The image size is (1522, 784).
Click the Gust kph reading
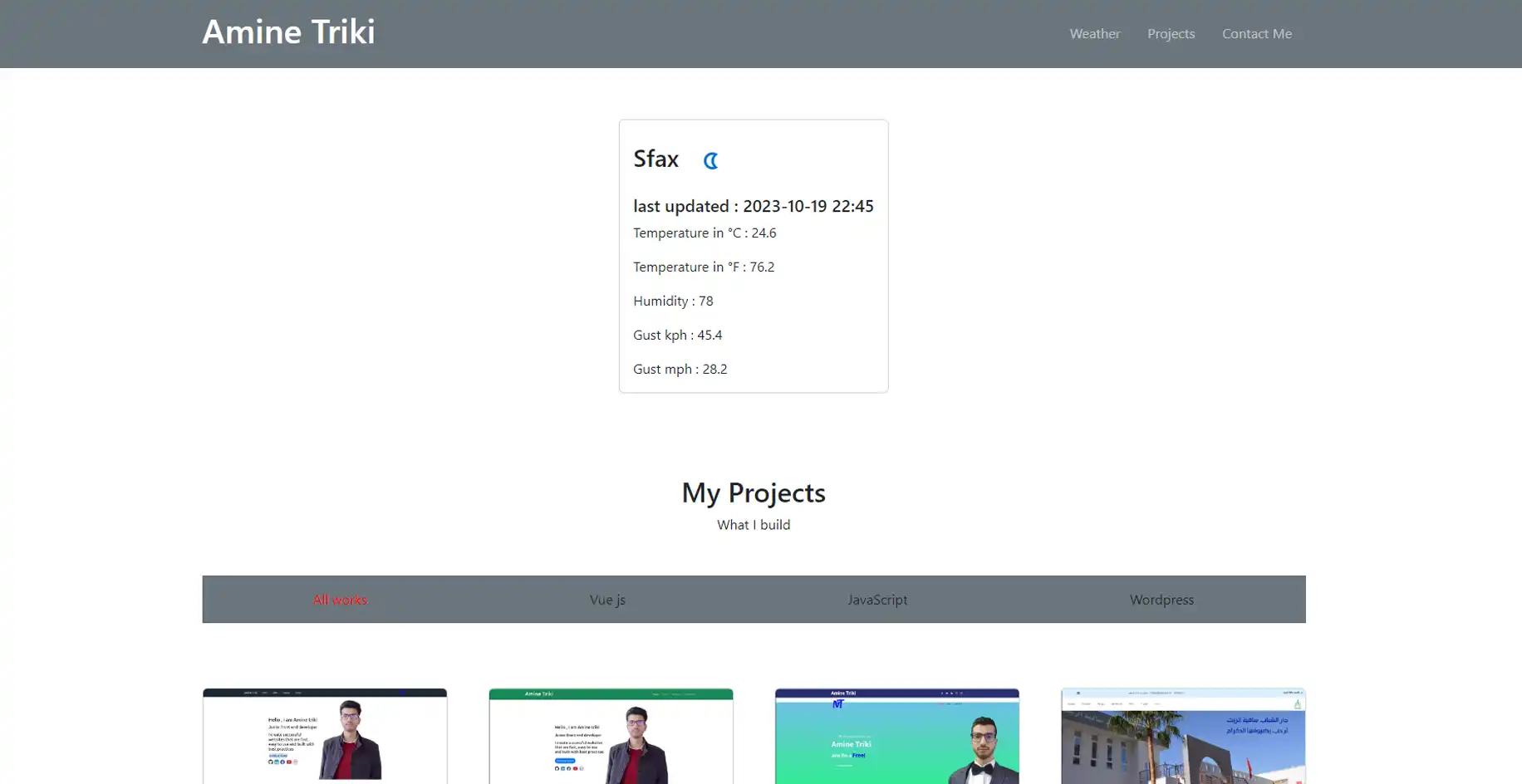[x=677, y=336]
